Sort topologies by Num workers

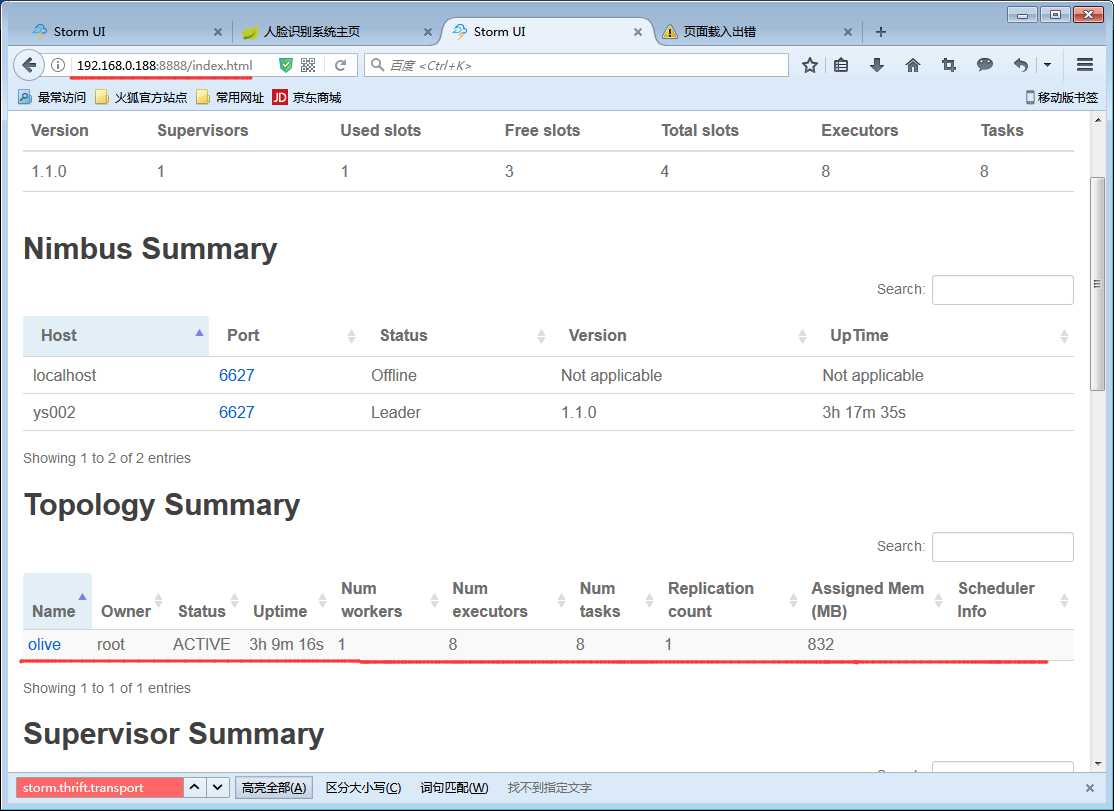coord(388,601)
